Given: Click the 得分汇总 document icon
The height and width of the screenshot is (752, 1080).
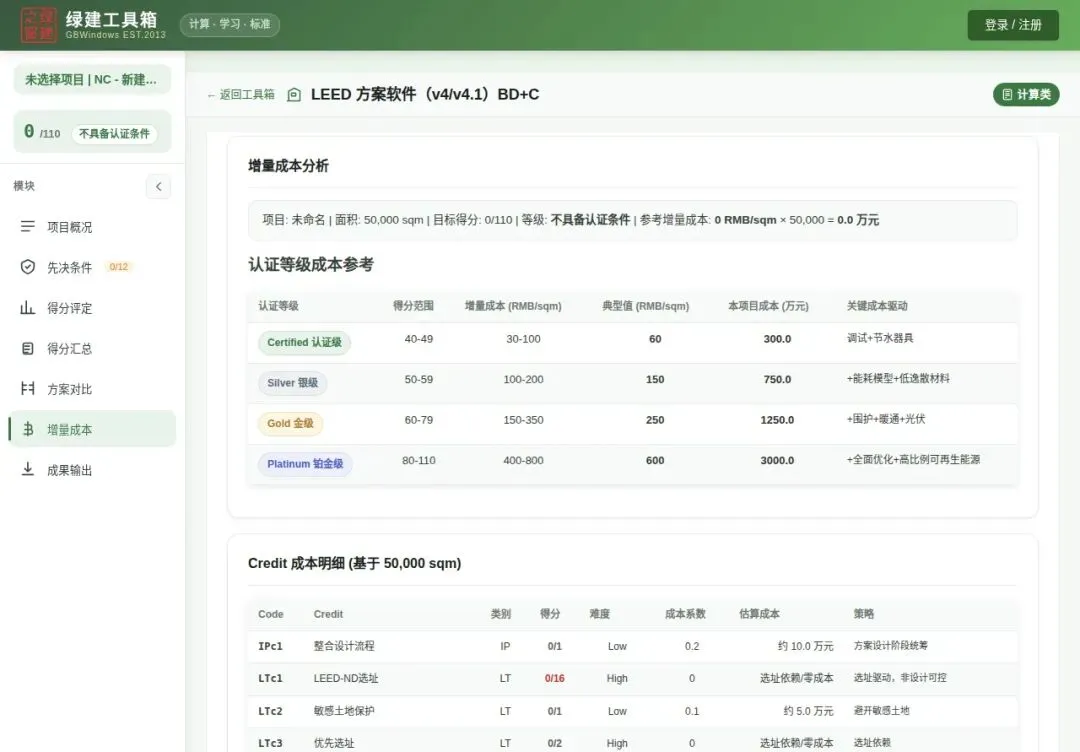Looking at the screenshot, I should click(x=28, y=348).
